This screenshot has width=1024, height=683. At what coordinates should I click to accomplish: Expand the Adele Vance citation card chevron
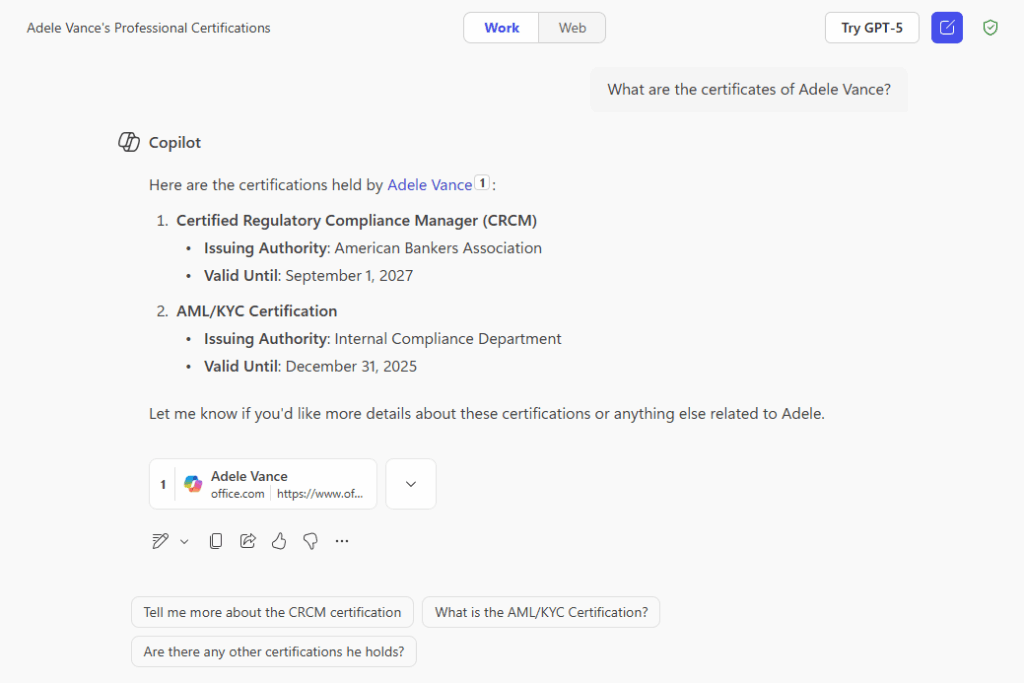(410, 483)
